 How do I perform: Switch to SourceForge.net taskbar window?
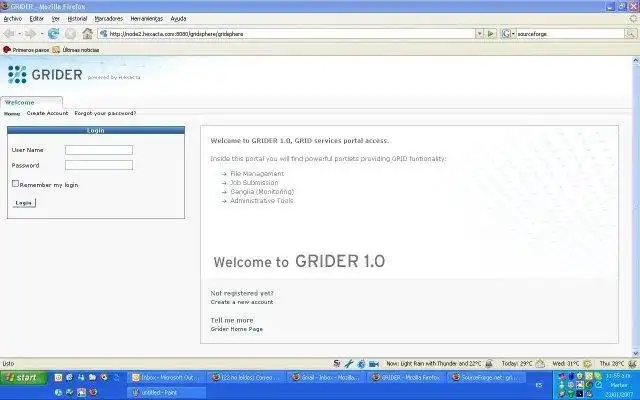pos(488,378)
